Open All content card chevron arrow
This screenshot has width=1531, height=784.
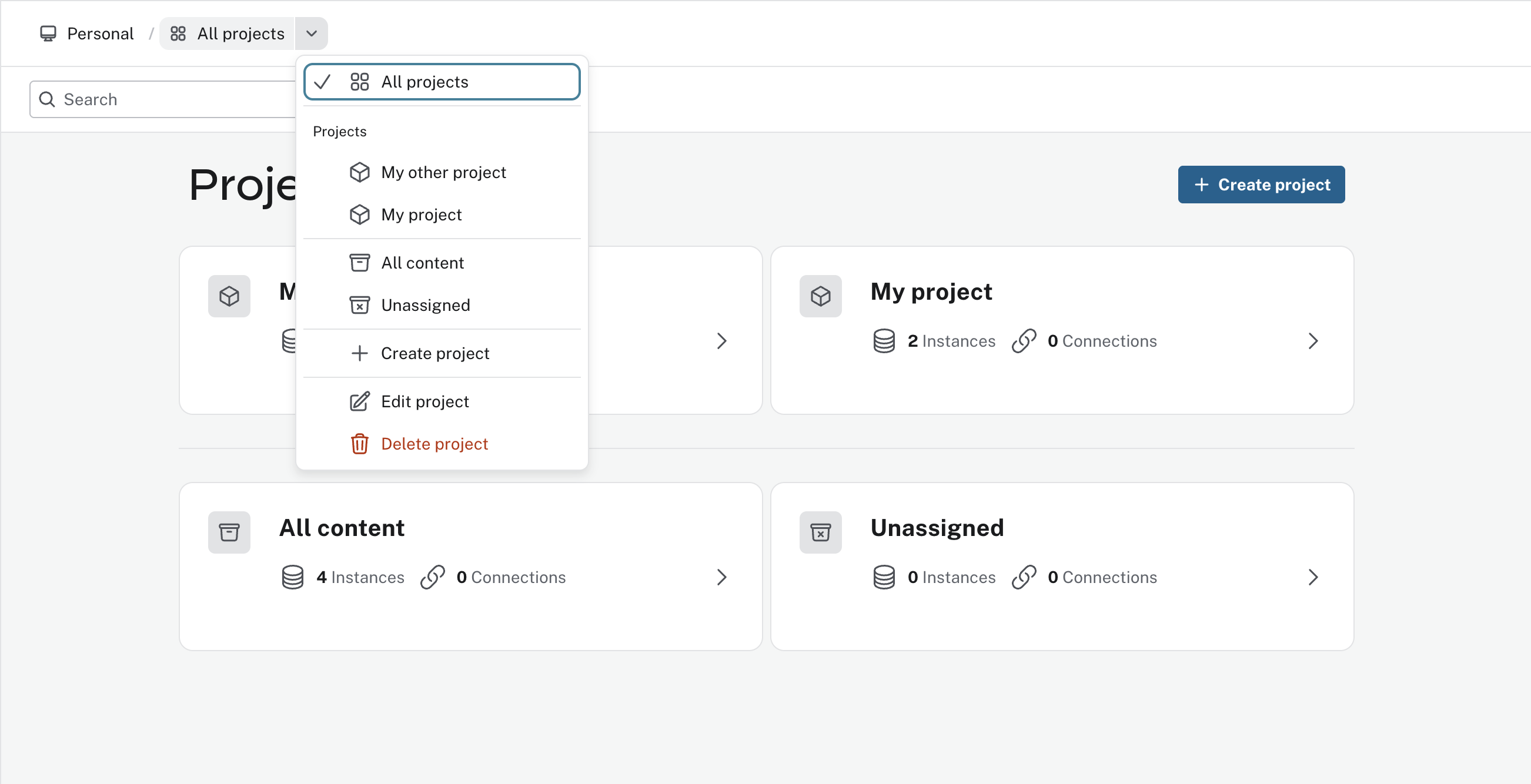tap(722, 577)
